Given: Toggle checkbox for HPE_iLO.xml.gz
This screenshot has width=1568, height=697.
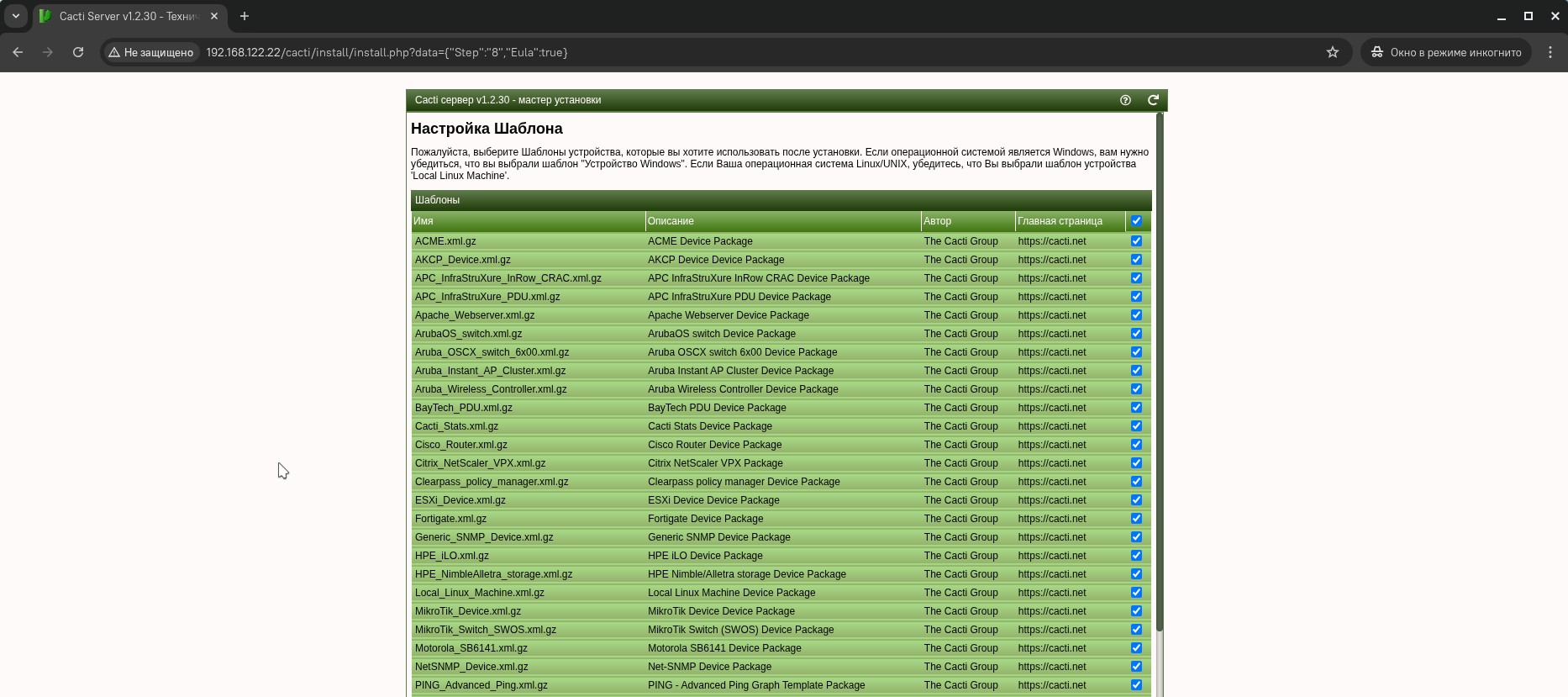Looking at the screenshot, I should tap(1136, 556).
